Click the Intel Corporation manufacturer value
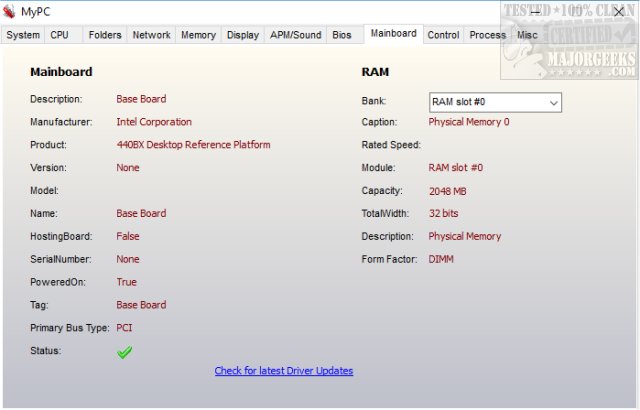This screenshot has width=640, height=410. click(x=154, y=122)
